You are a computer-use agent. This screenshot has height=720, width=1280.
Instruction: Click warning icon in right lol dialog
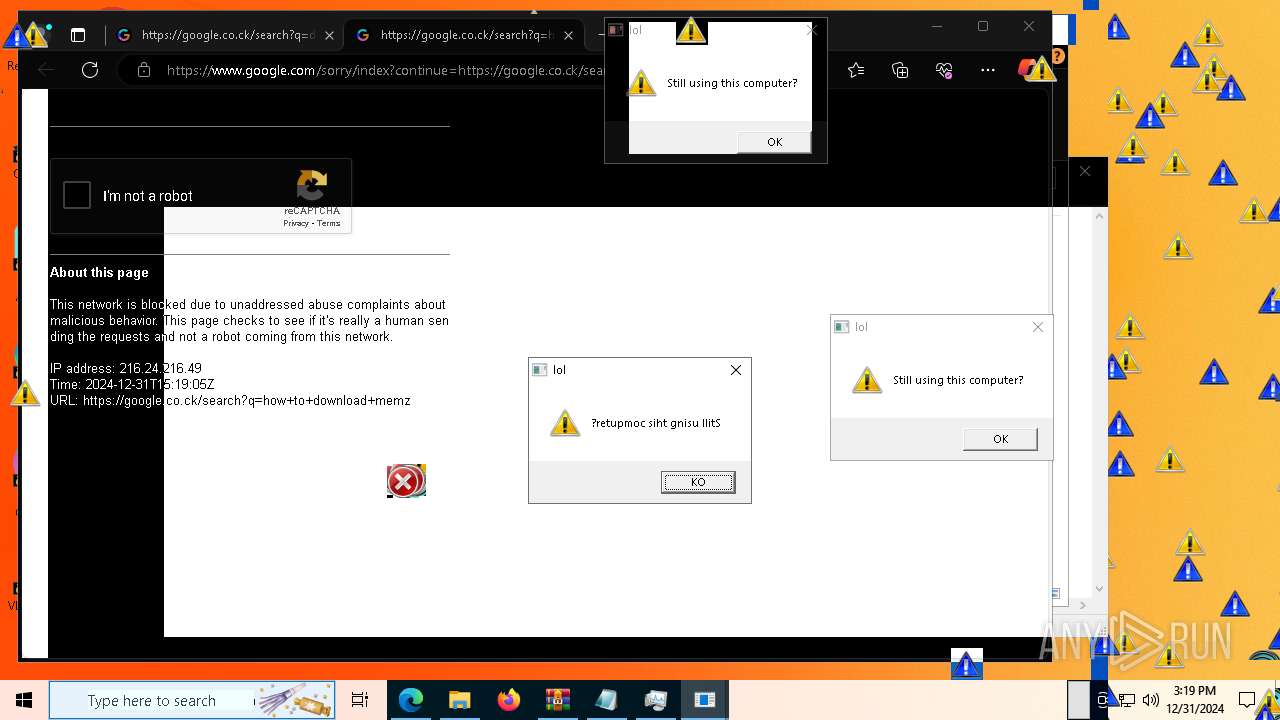[x=867, y=380]
